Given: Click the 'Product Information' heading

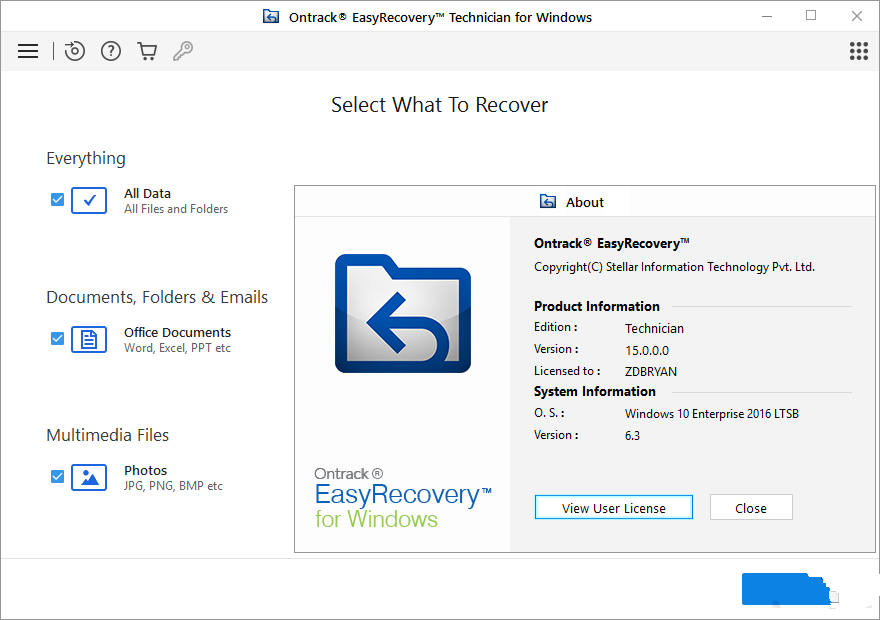Looking at the screenshot, I should (597, 306).
